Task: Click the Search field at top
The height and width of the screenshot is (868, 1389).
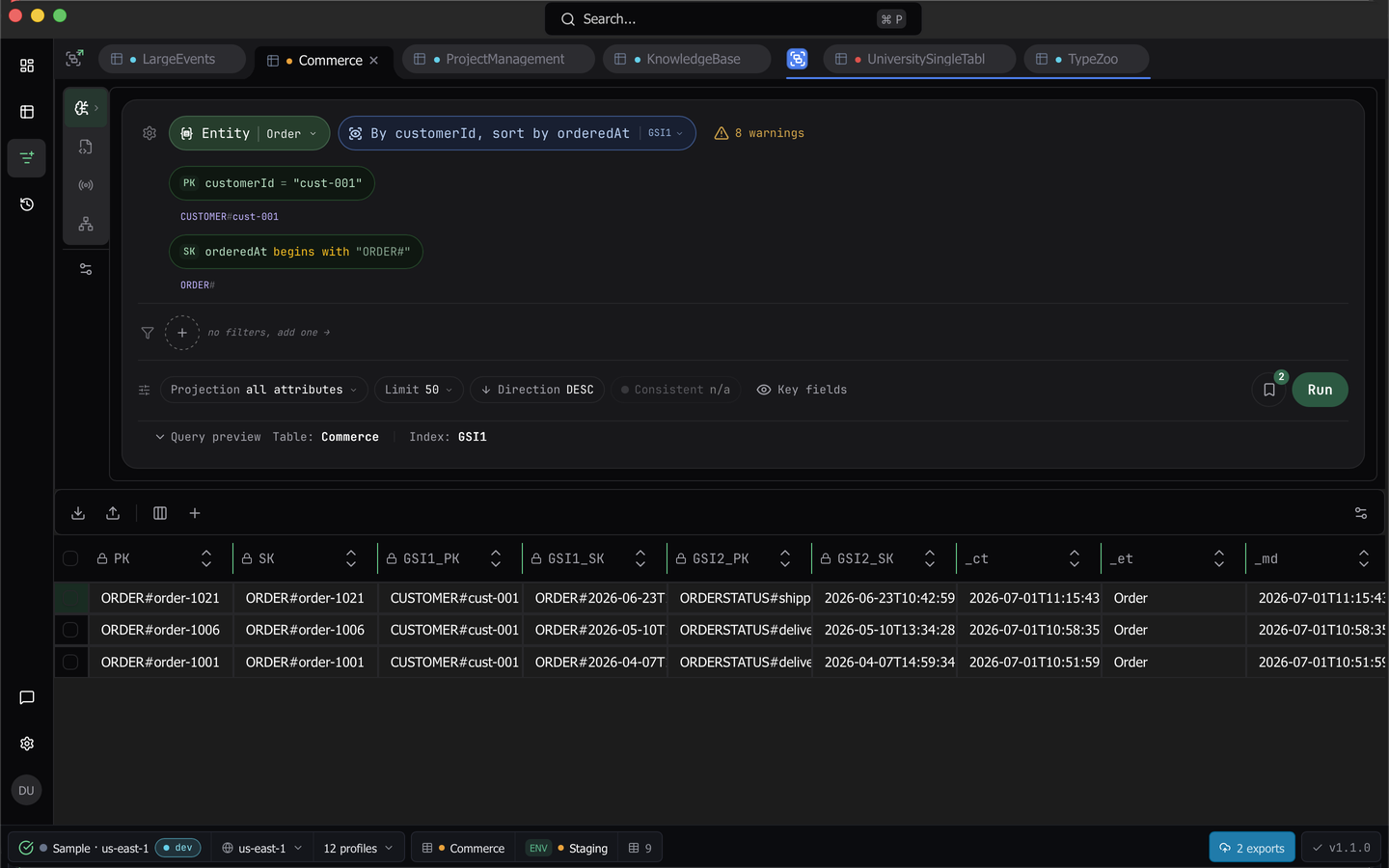Action: coord(733,19)
